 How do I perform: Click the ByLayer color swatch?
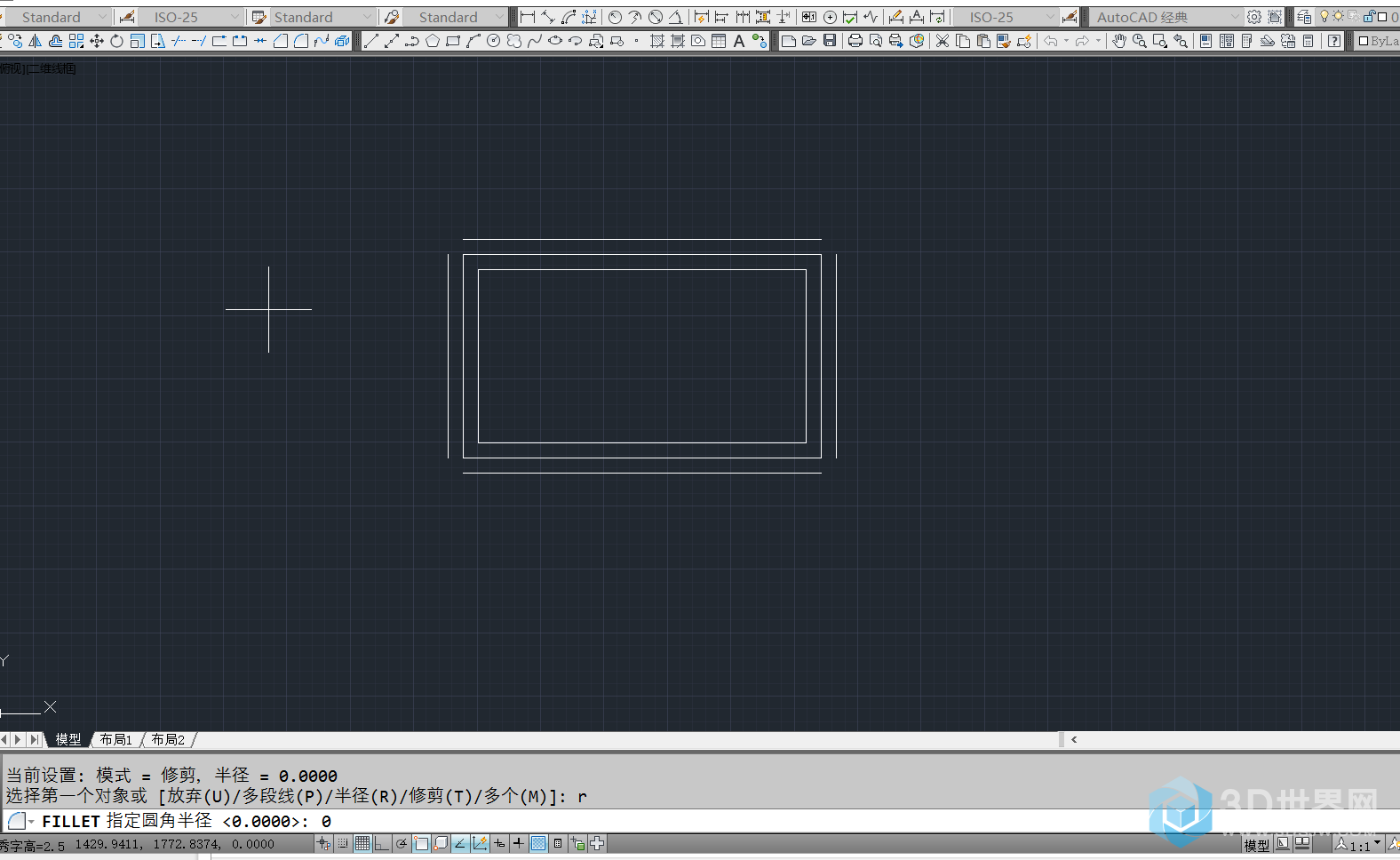[x=1364, y=41]
